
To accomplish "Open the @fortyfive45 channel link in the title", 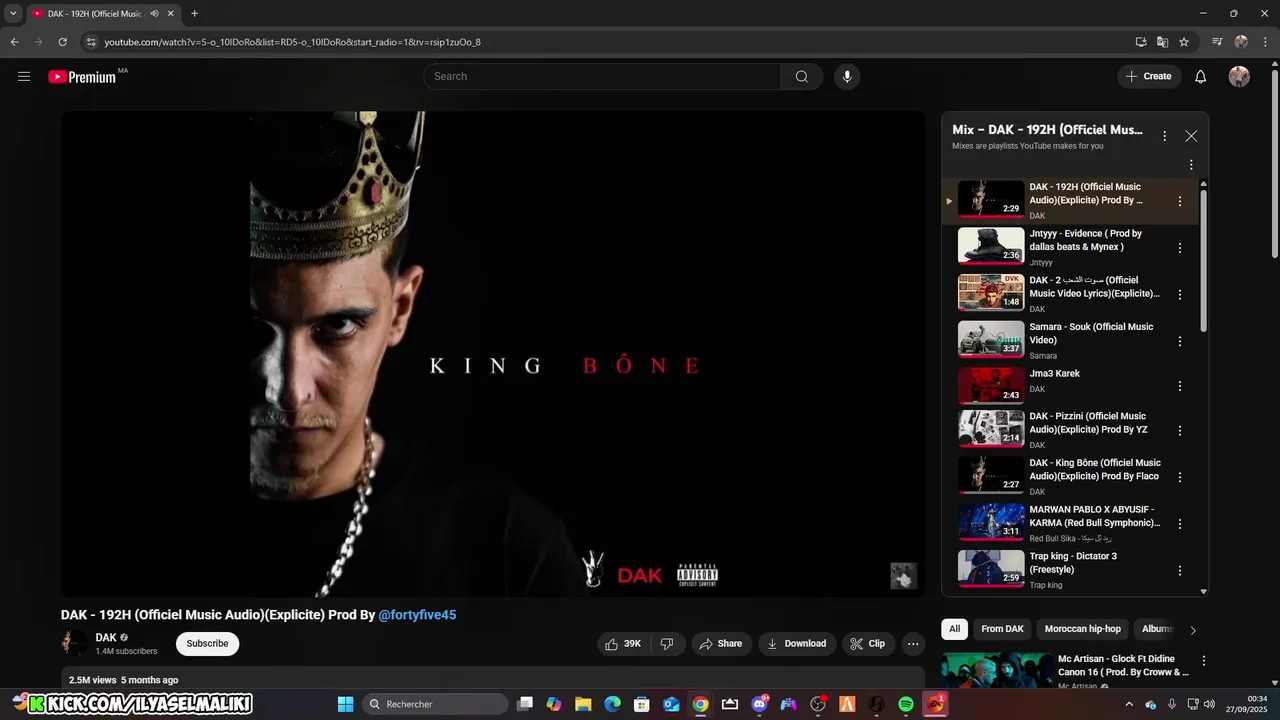I will point(417,615).
